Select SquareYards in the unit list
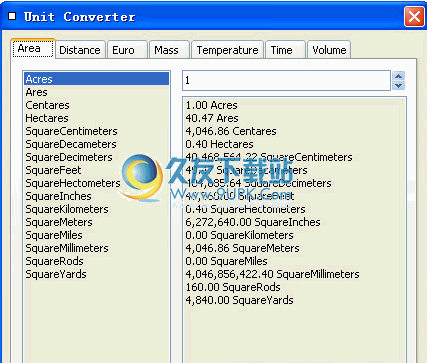Image resolution: width=427 pixels, height=363 pixels. pyautogui.click(x=96, y=274)
